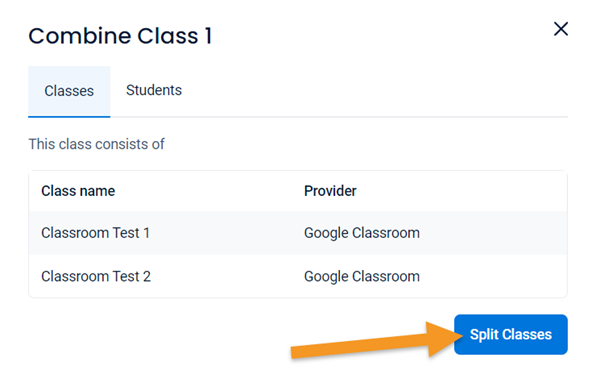Click the blue underline beneath Classes tab

pyautogui.click(x=69, y=116)
